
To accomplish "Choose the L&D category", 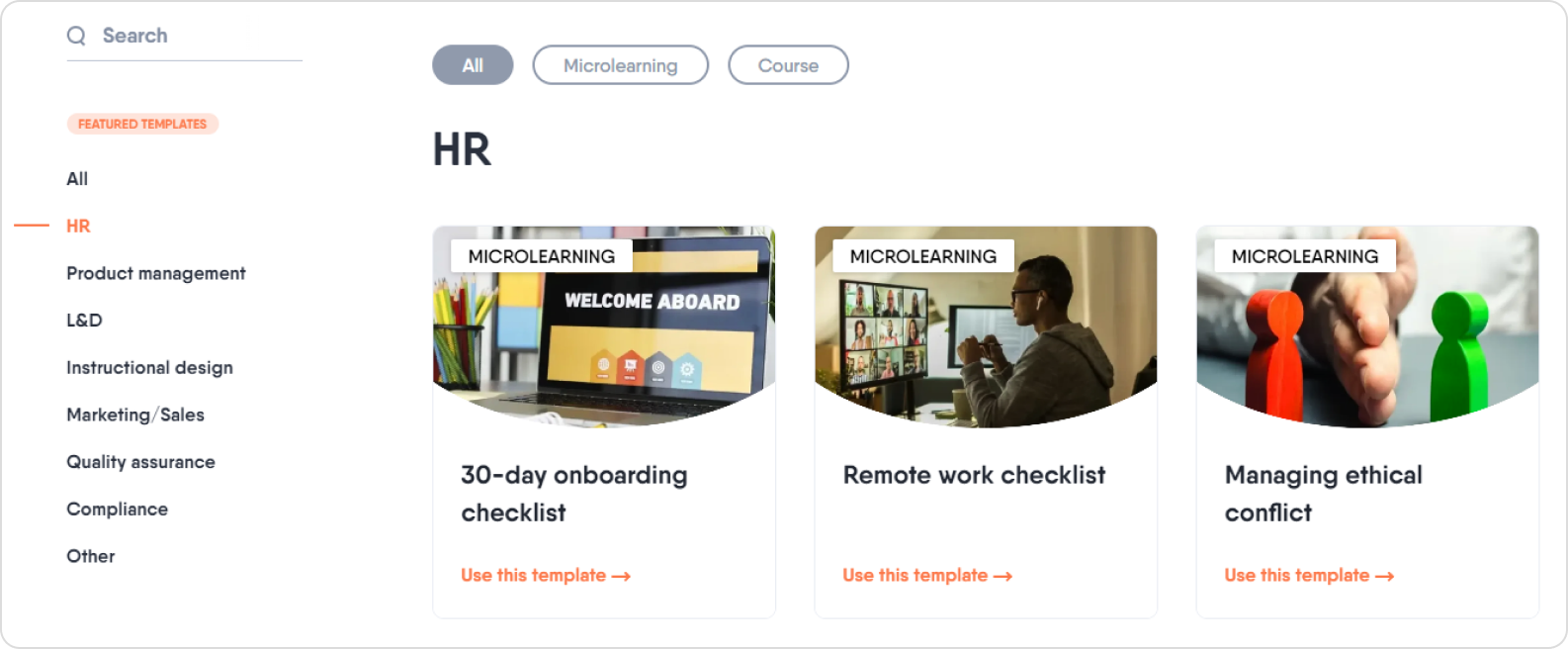I will 84,321.
